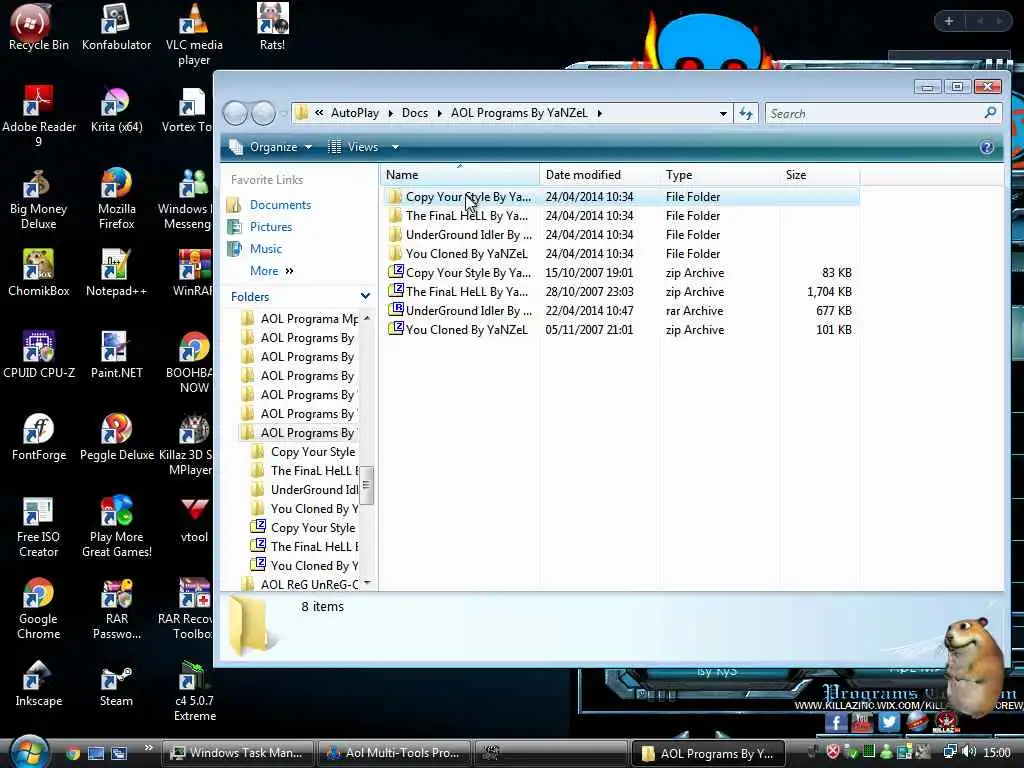1024x768 pixels.
Task: Open the address bar history dropdown
Action: click(x=723, y=114)
